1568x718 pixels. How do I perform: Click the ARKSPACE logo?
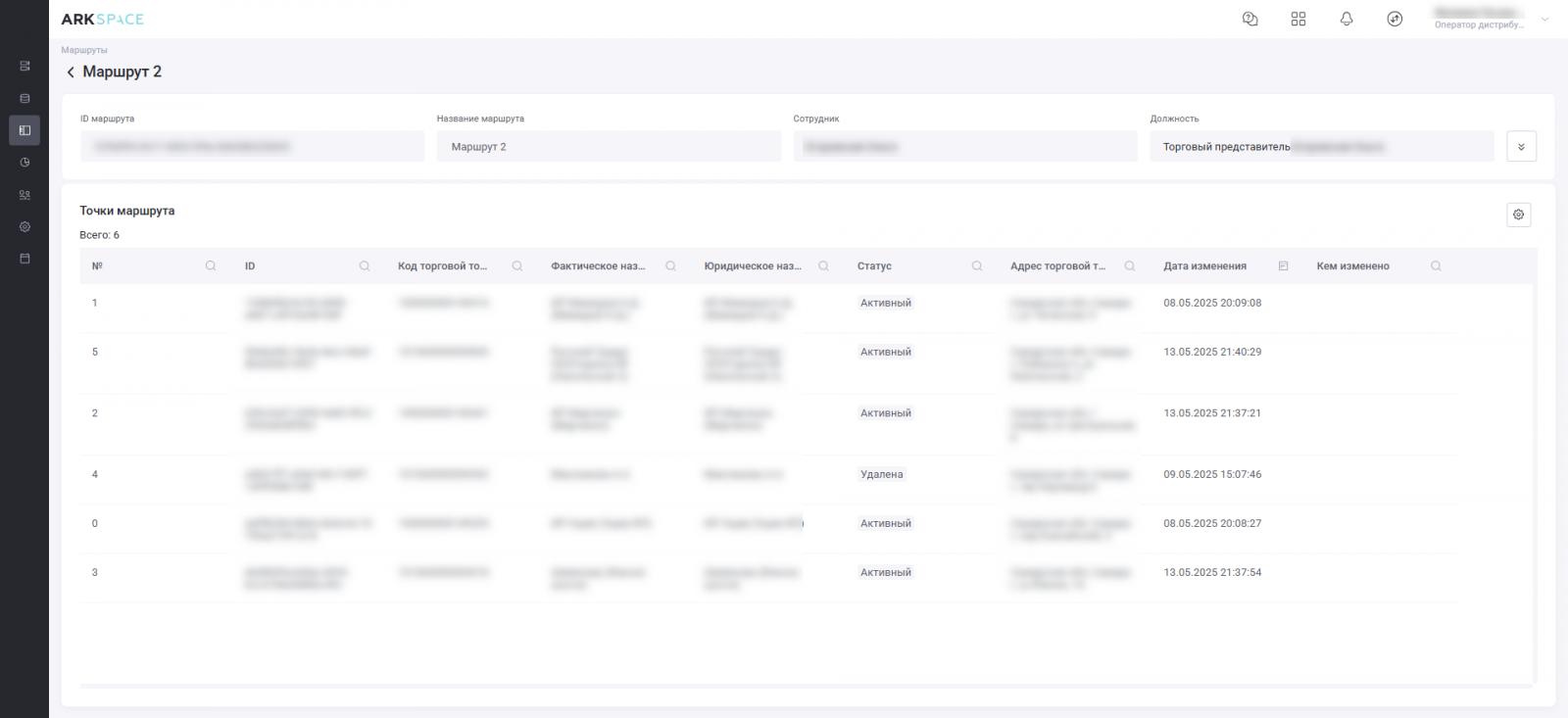(102, 19)
